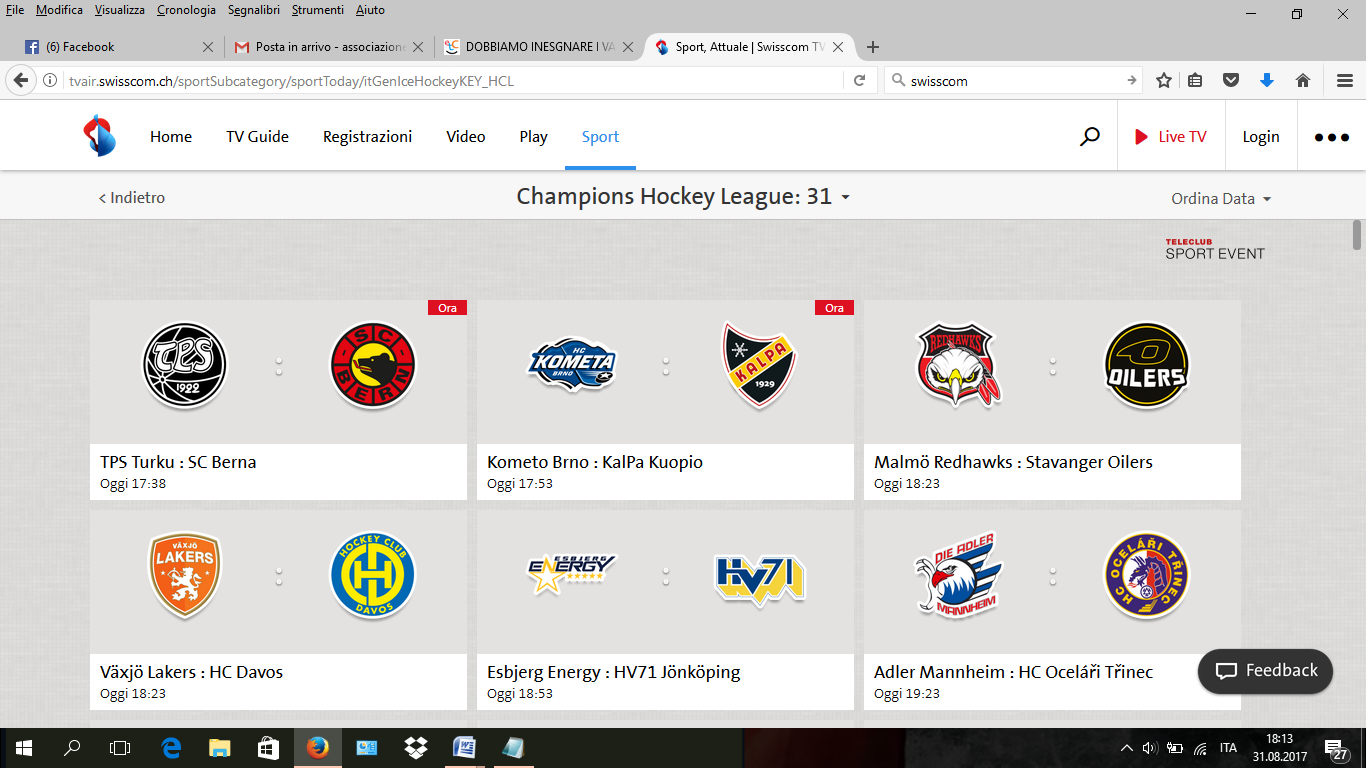Click the Firefox home icon
The image size is (1366, 768).
(1303, 81)
